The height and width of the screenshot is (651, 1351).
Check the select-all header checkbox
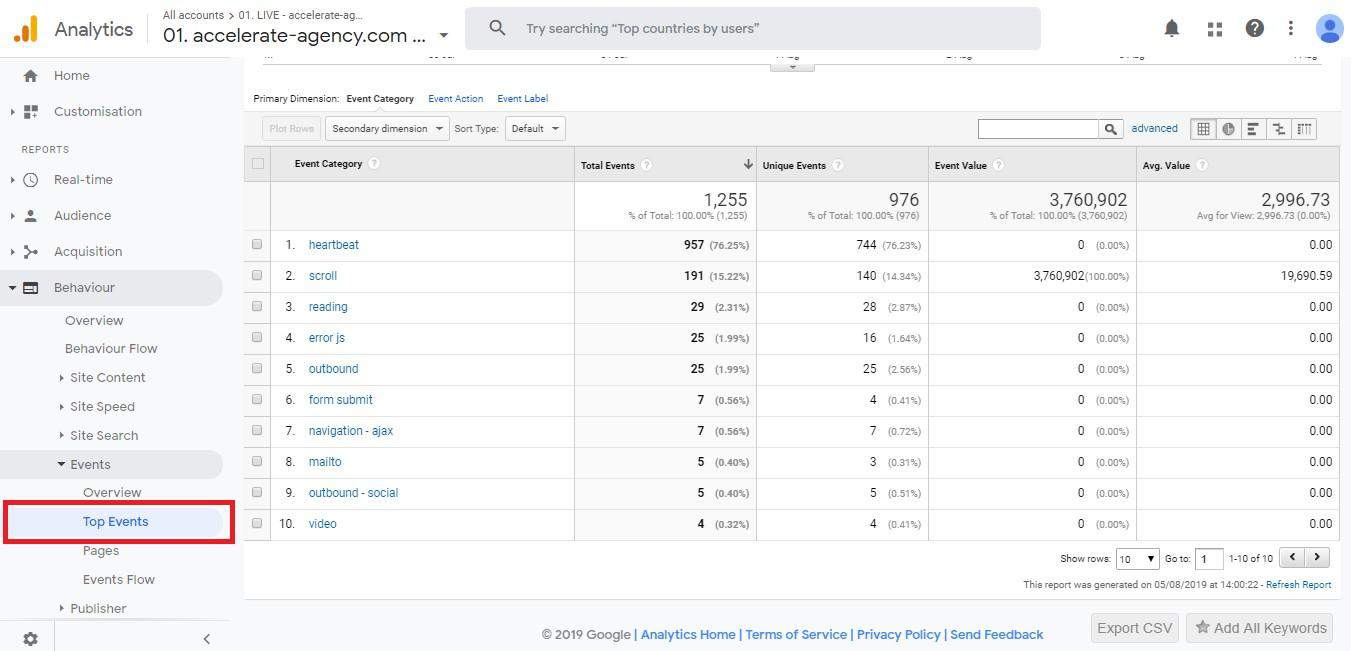click(258, 164)
